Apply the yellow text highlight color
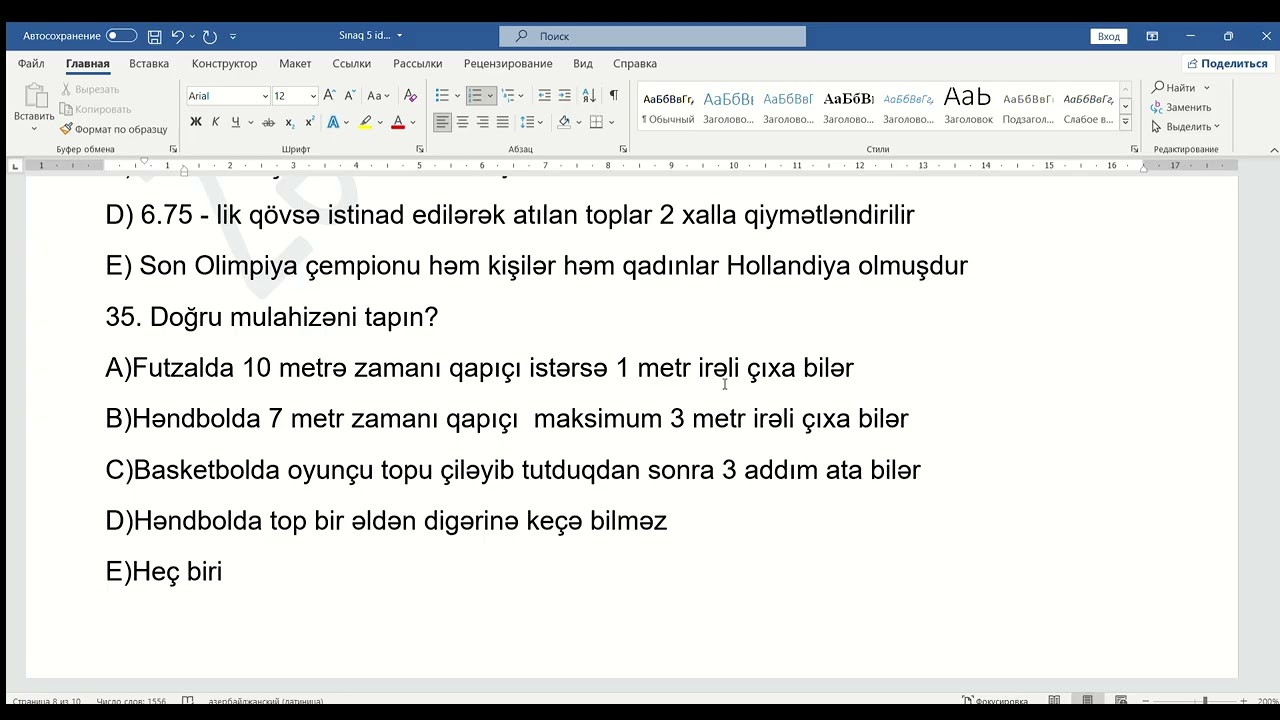The height and width of the screenshot is (720, 1280). [x=365, y=122]
